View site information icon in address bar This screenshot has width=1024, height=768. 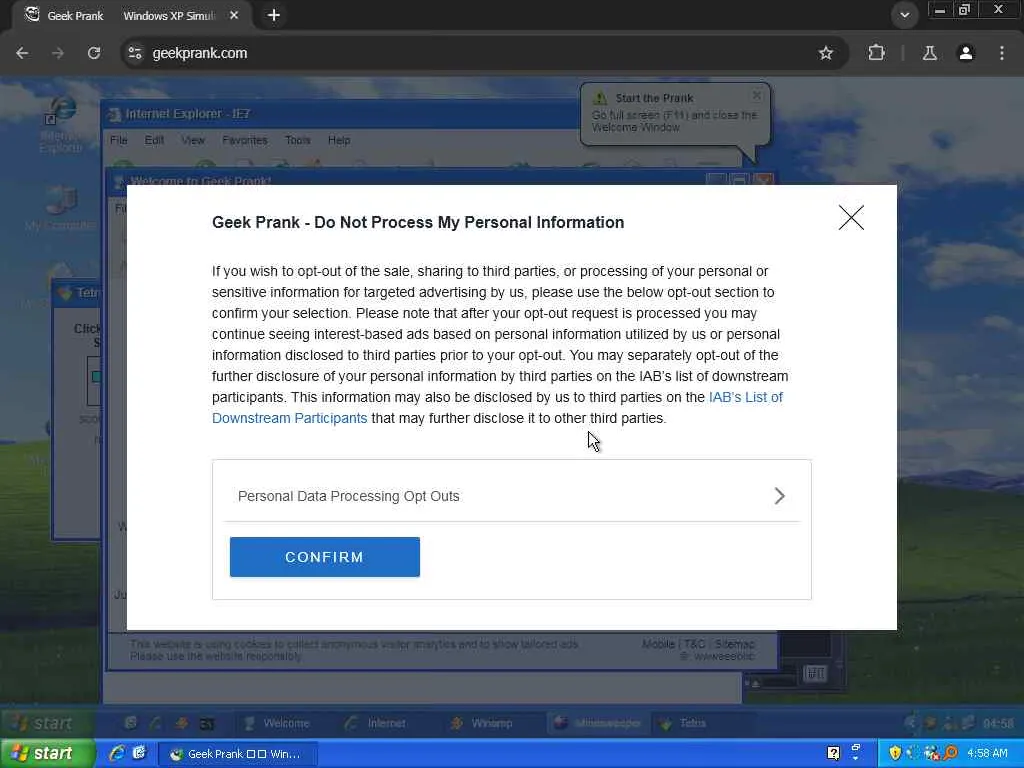click(x=135, y=53)
